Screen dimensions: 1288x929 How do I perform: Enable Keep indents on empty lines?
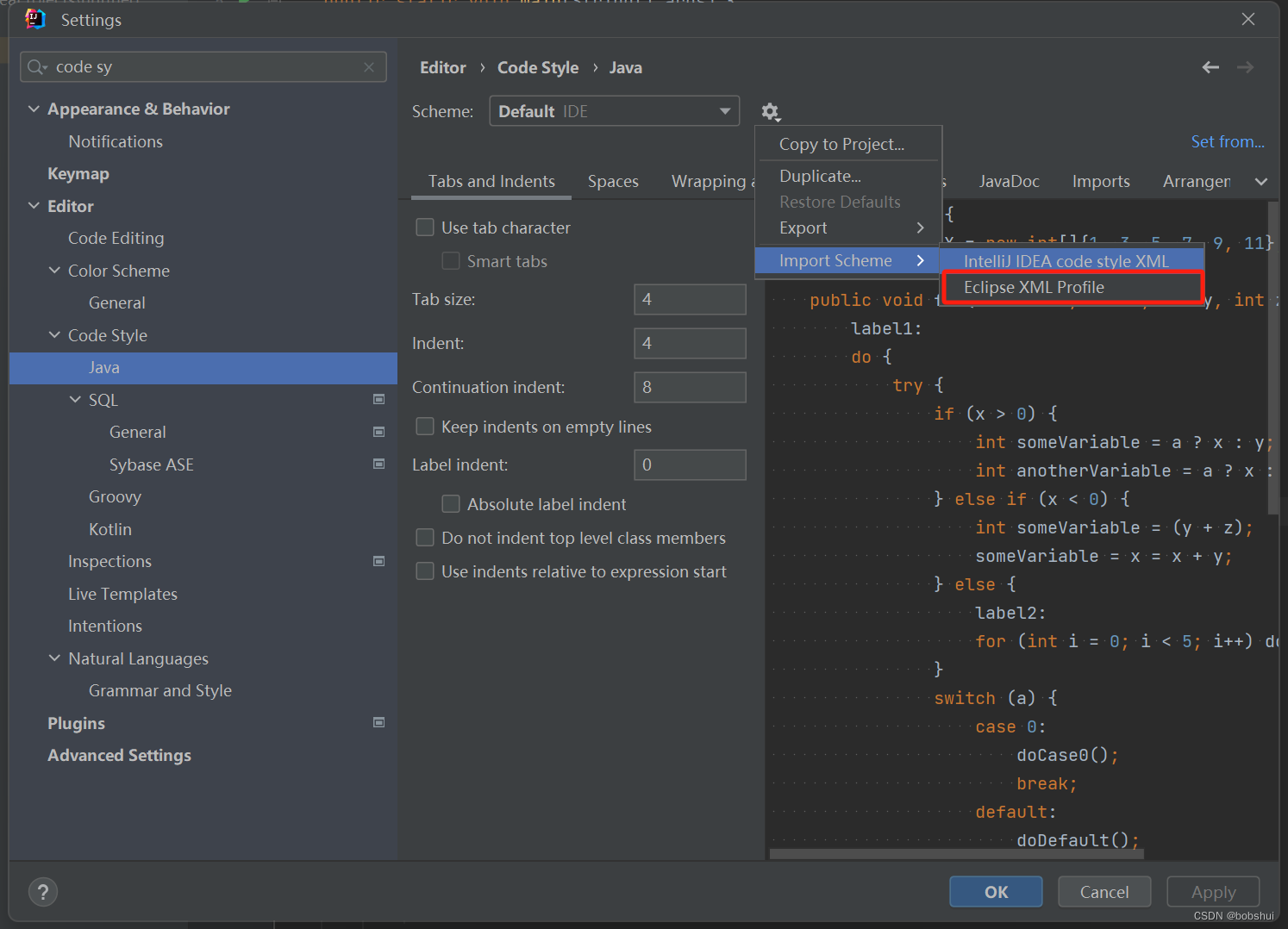425,427
